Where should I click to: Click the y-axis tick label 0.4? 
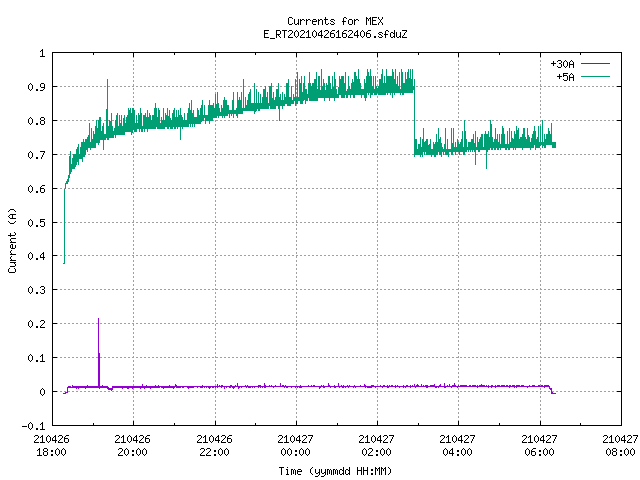[36, 256]
